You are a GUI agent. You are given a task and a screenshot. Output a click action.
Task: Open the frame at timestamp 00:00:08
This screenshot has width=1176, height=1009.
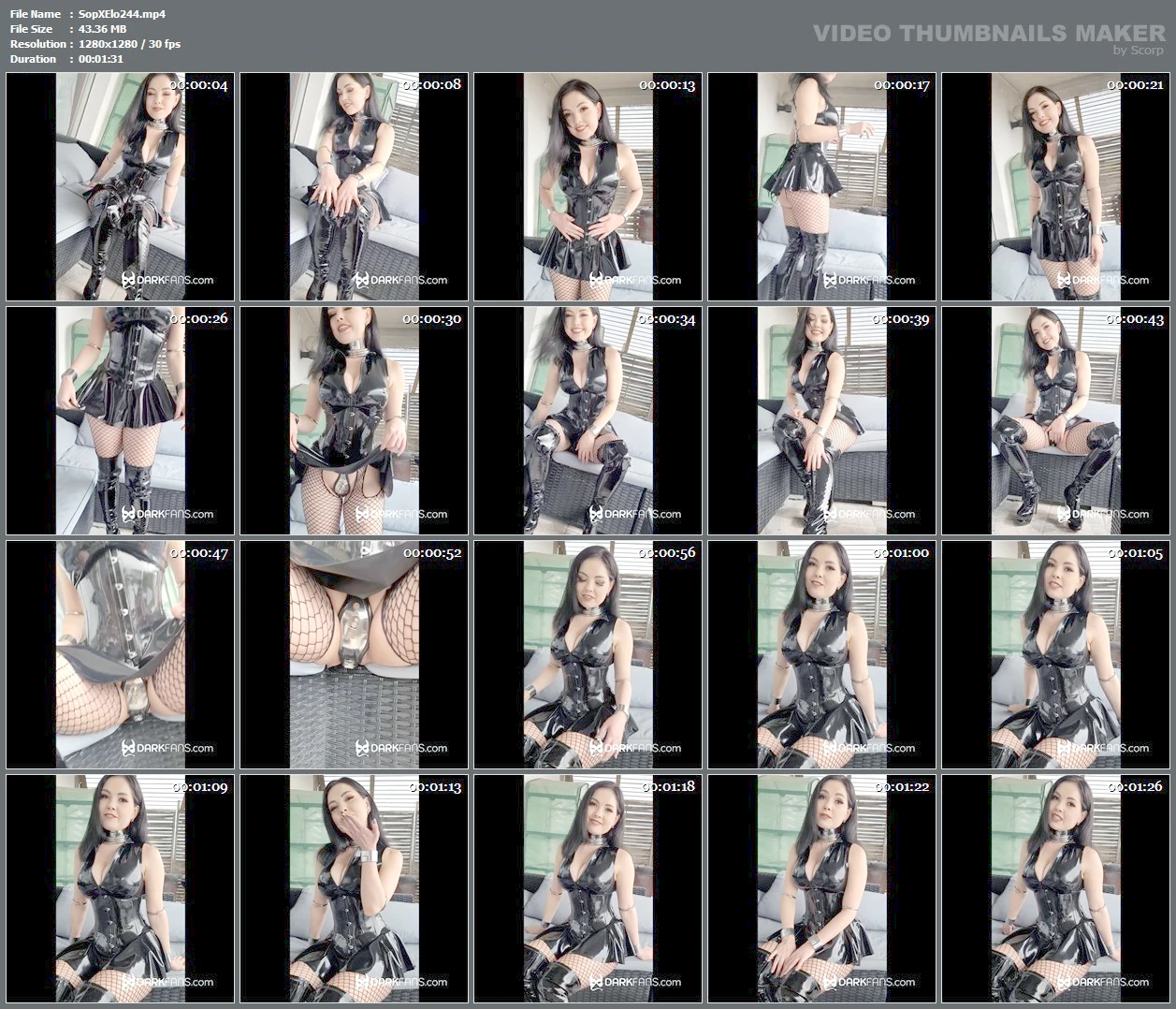(x=354, y=187)
